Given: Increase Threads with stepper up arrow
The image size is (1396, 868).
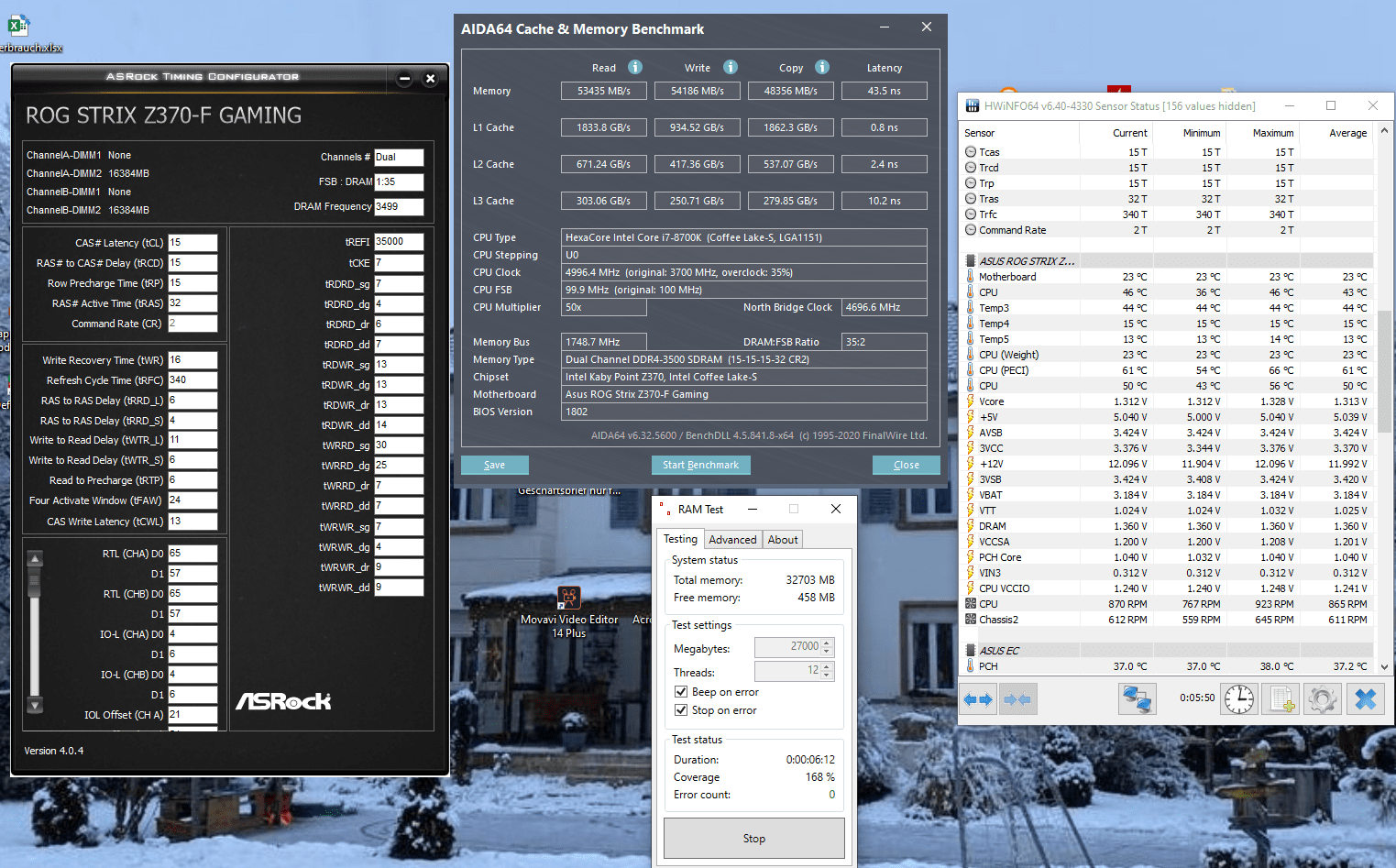Looking at the screenshot, I should 827,667.
